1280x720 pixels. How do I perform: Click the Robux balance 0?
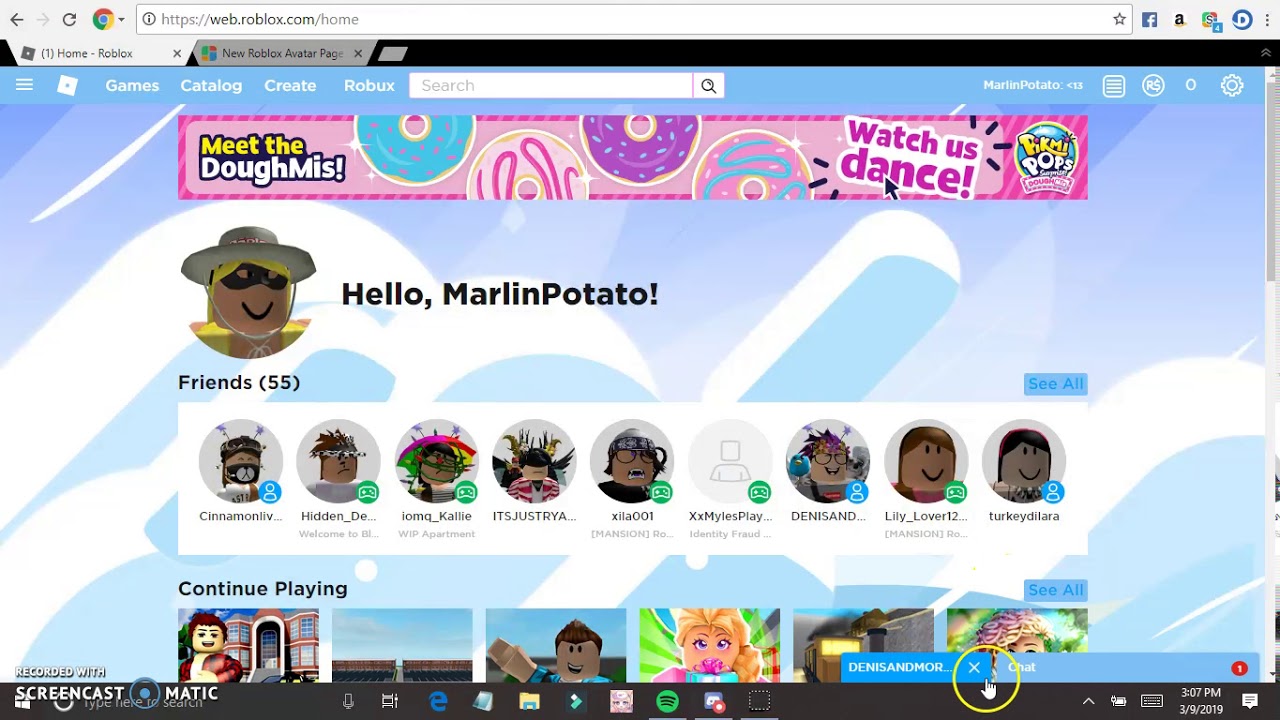[1190, 85]
